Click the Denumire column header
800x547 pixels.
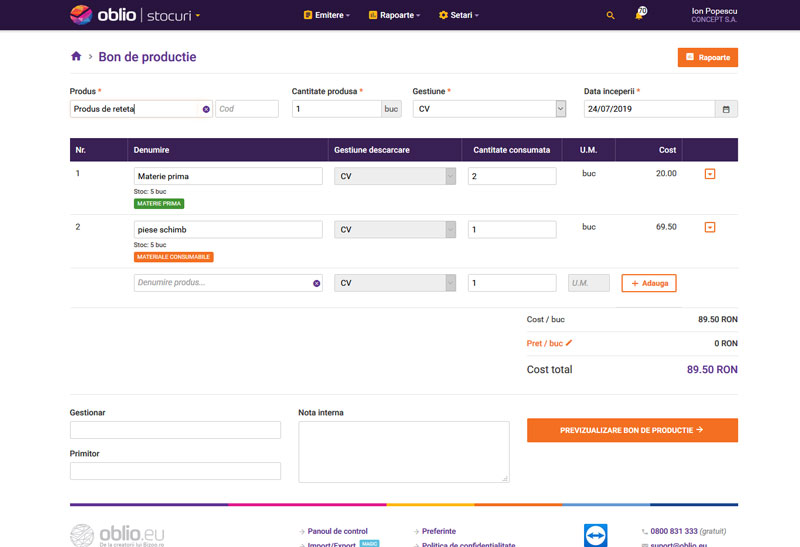point(151,150)
